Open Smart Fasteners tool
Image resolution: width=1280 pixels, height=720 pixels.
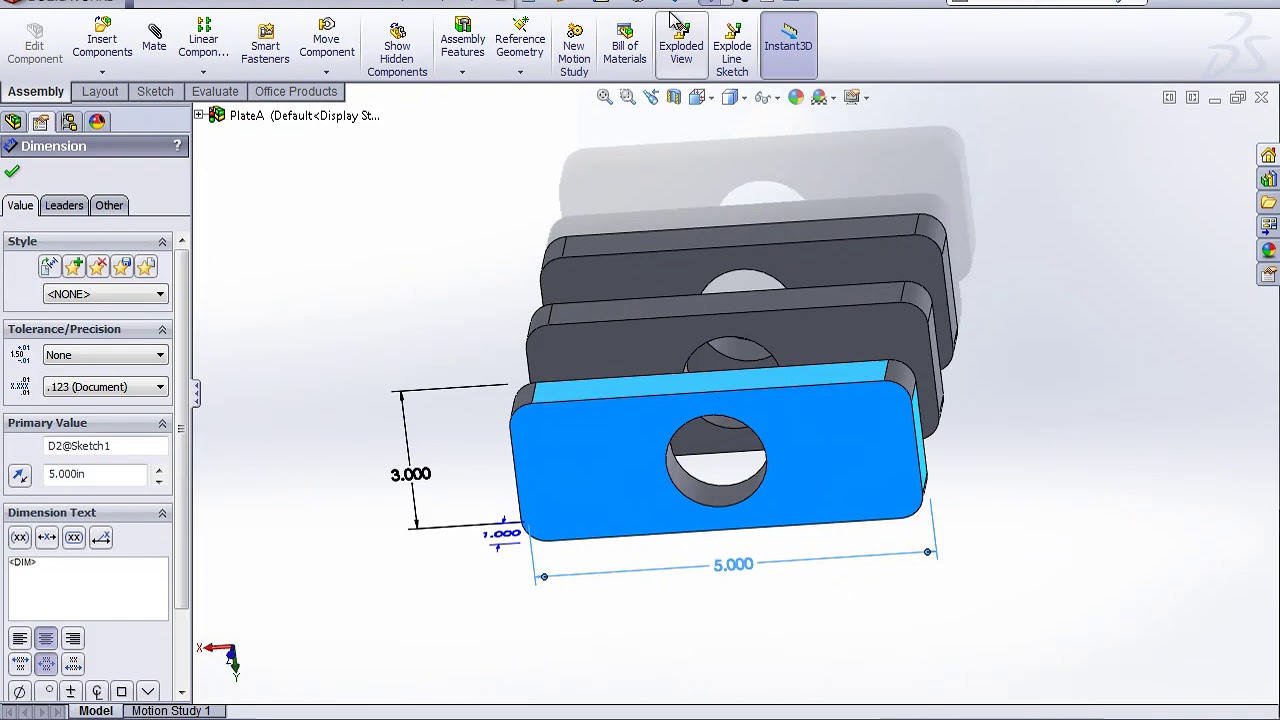(265, 45)
